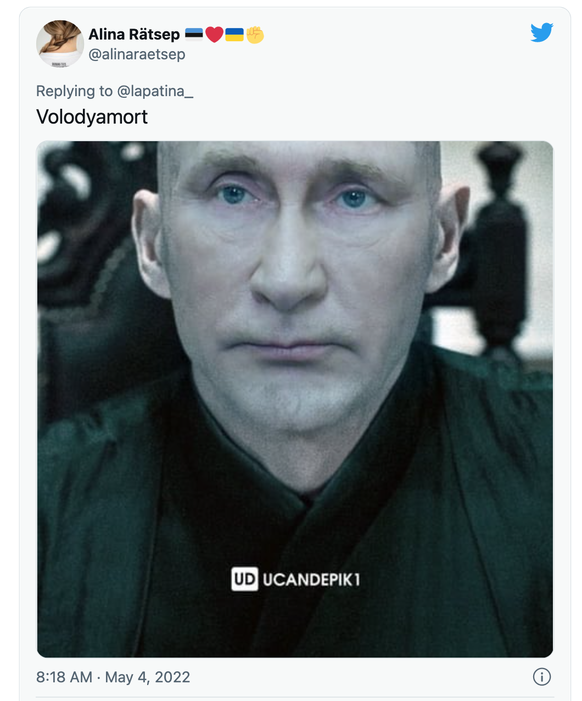The image size is (582, 701).
Task: Click the raised fist emoji beside name
Action: click(x=255, y=34)
